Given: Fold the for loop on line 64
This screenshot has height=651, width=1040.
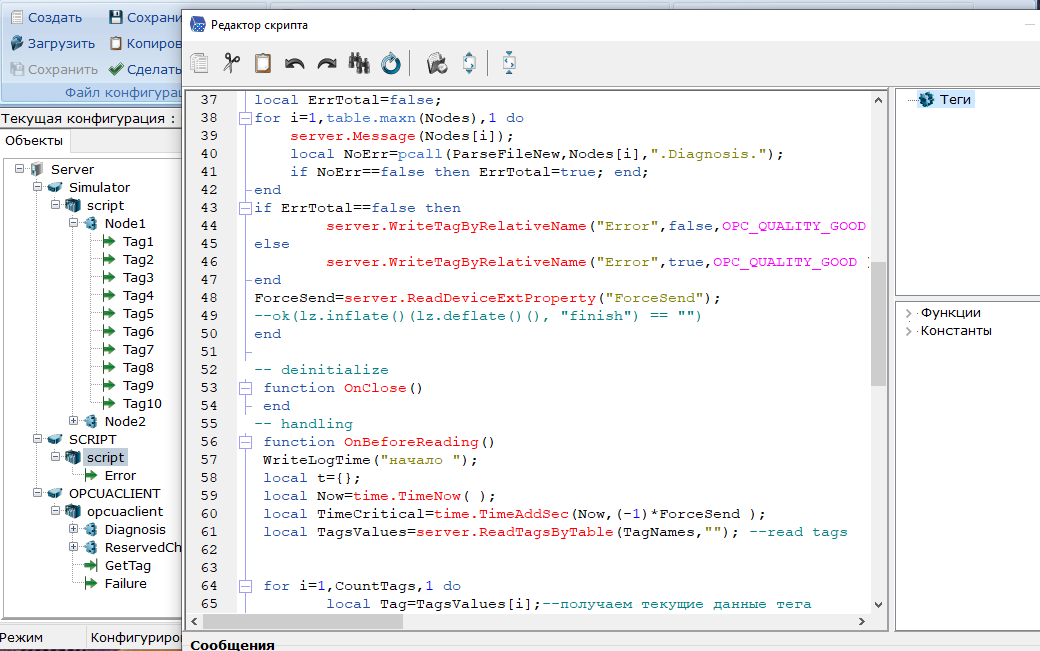Looking at the screenshot, I should (x=245, y=586).
